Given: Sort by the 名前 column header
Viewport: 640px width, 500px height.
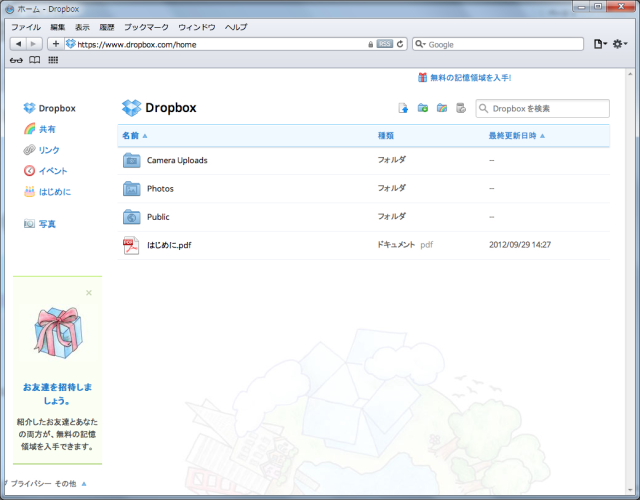Looking at the screenshot, I should point(135,136).
